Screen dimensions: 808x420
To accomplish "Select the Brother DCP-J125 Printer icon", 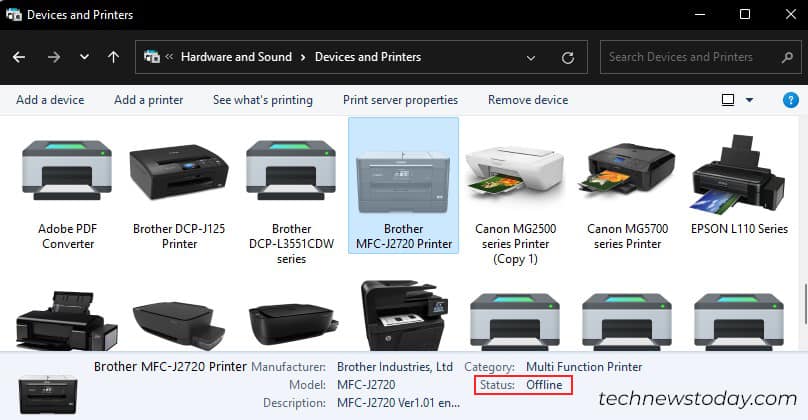I will click(179, 172).
